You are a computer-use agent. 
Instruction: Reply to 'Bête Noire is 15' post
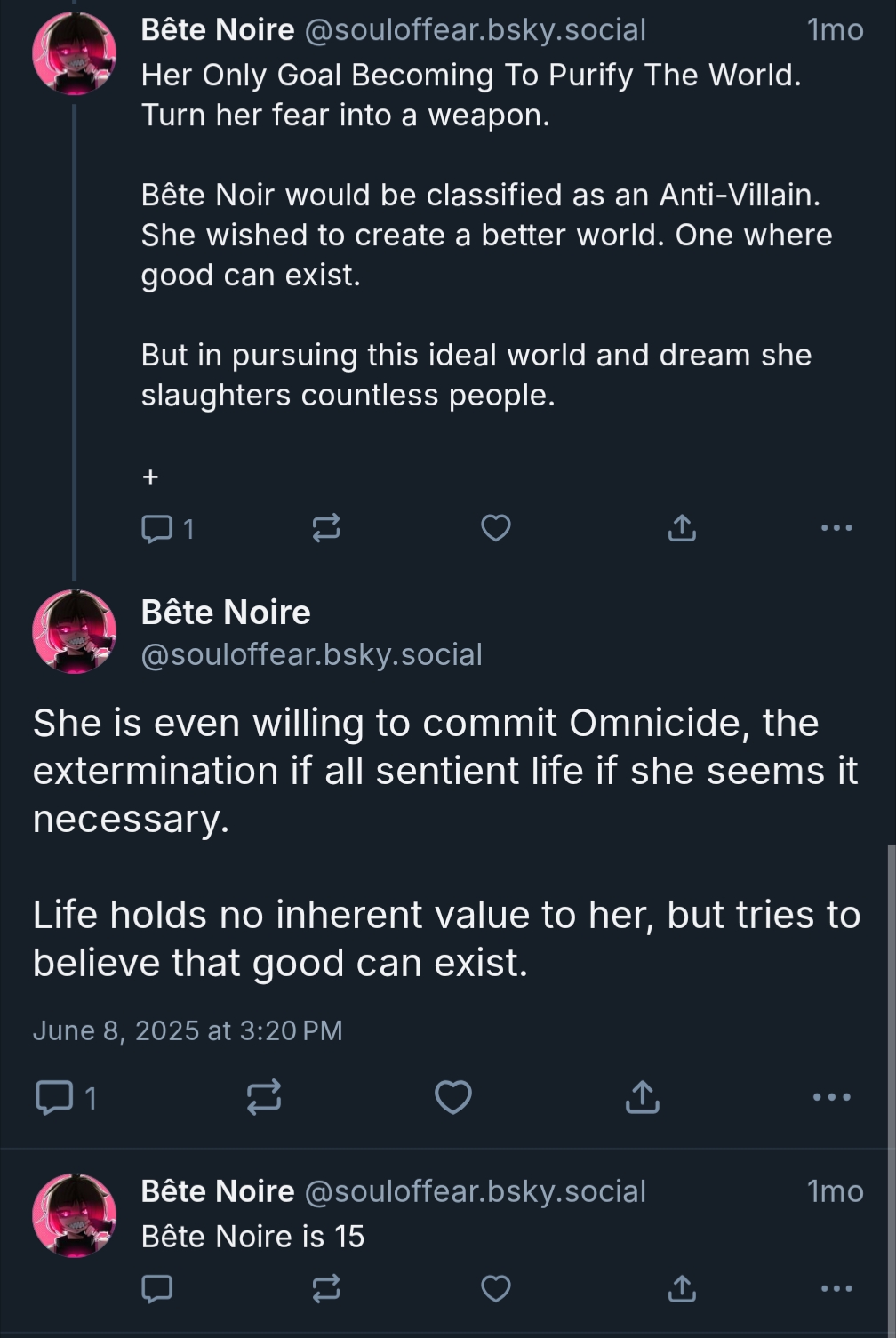[x=157, y=1288]
